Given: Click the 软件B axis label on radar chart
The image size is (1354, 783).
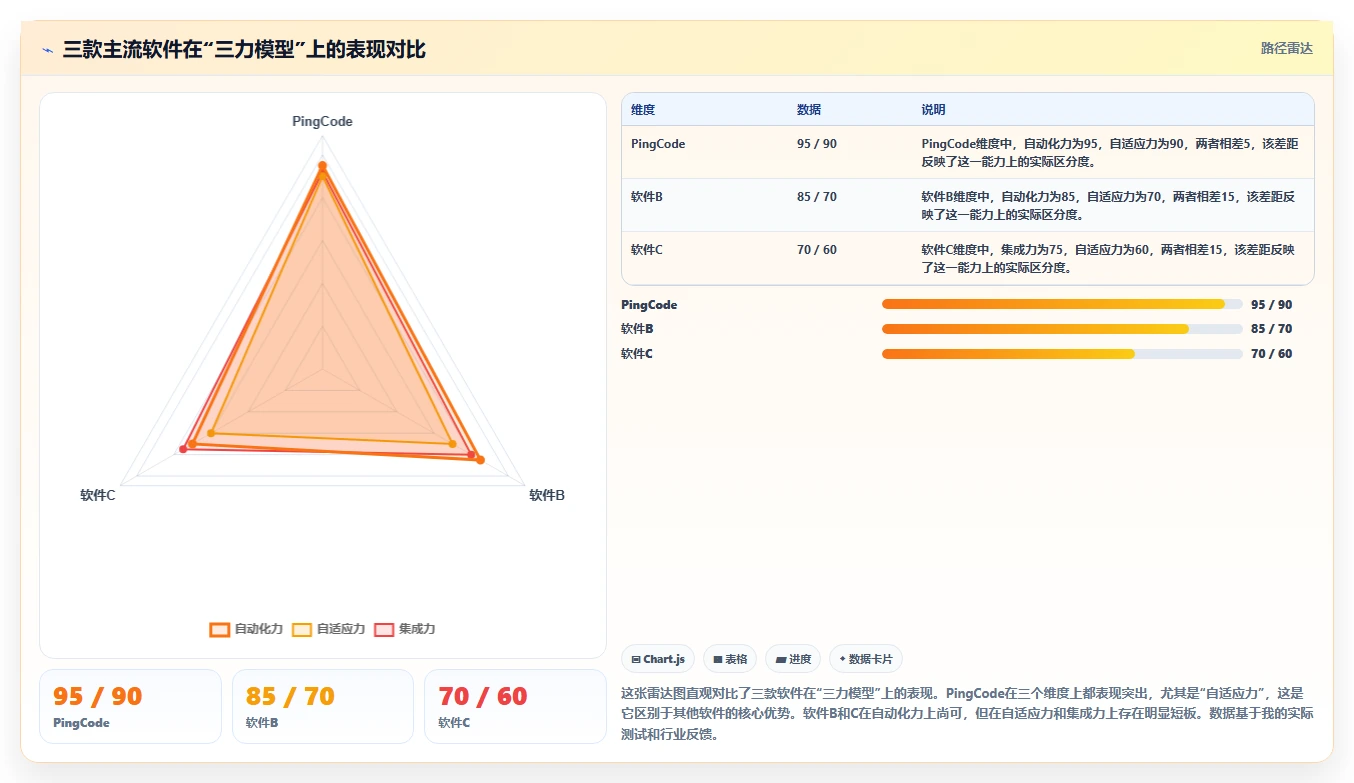Looking at the screenshot, I should point(547,495).
